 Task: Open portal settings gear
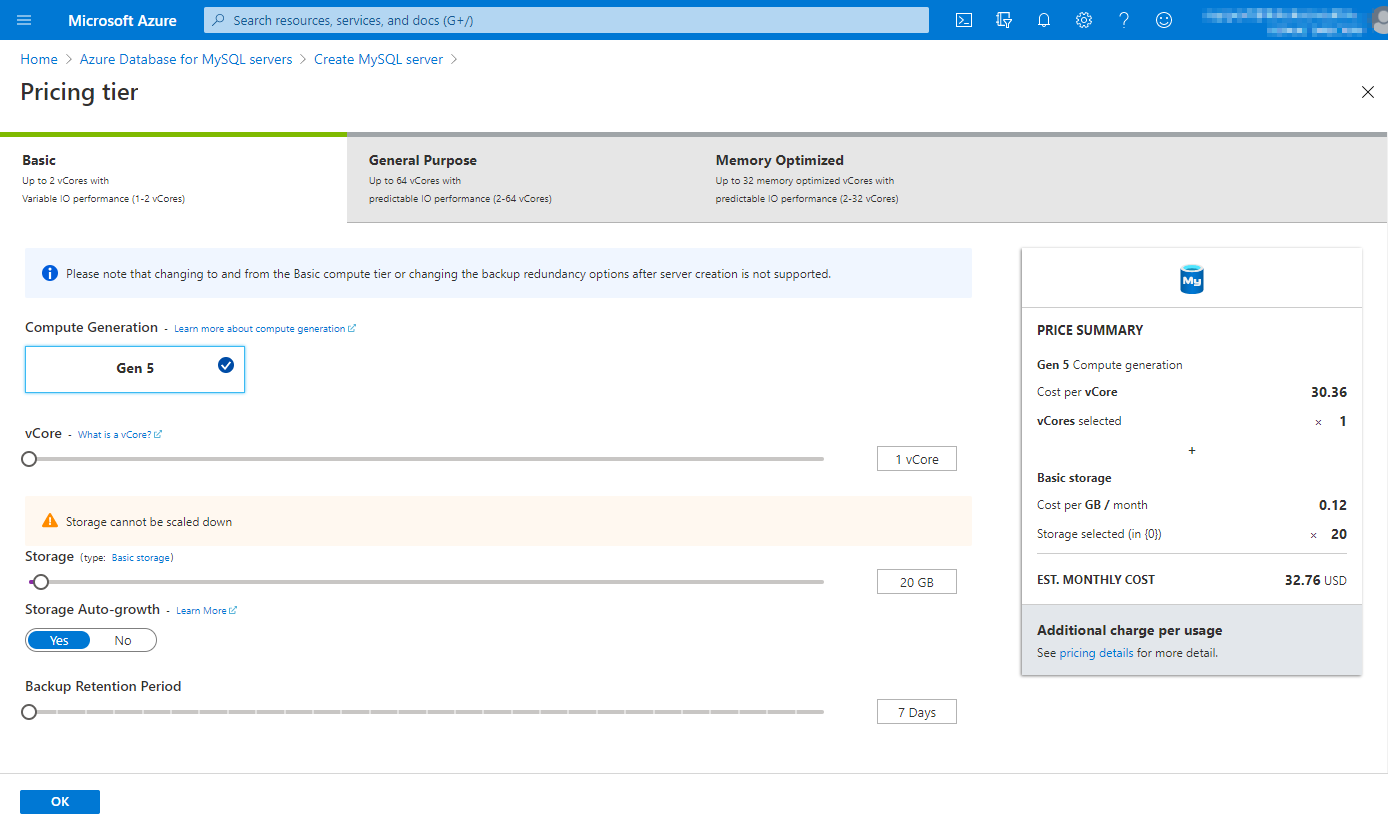click(1084, 20)
